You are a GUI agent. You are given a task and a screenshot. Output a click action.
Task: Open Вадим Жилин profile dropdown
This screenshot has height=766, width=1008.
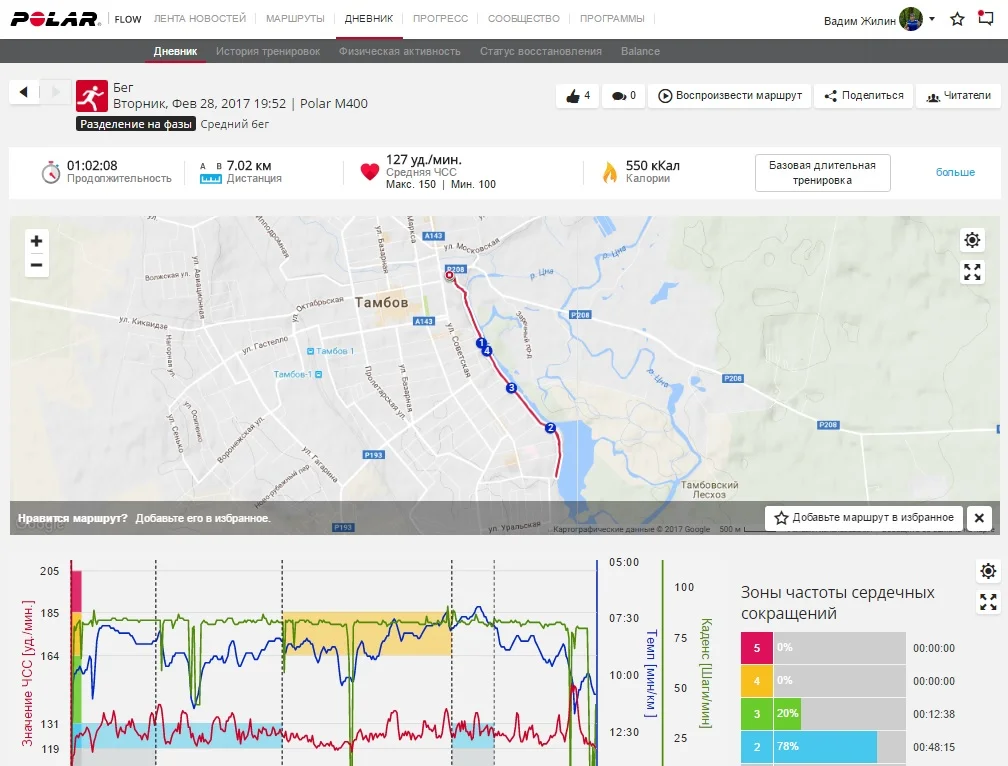click(x=931, y=19)
